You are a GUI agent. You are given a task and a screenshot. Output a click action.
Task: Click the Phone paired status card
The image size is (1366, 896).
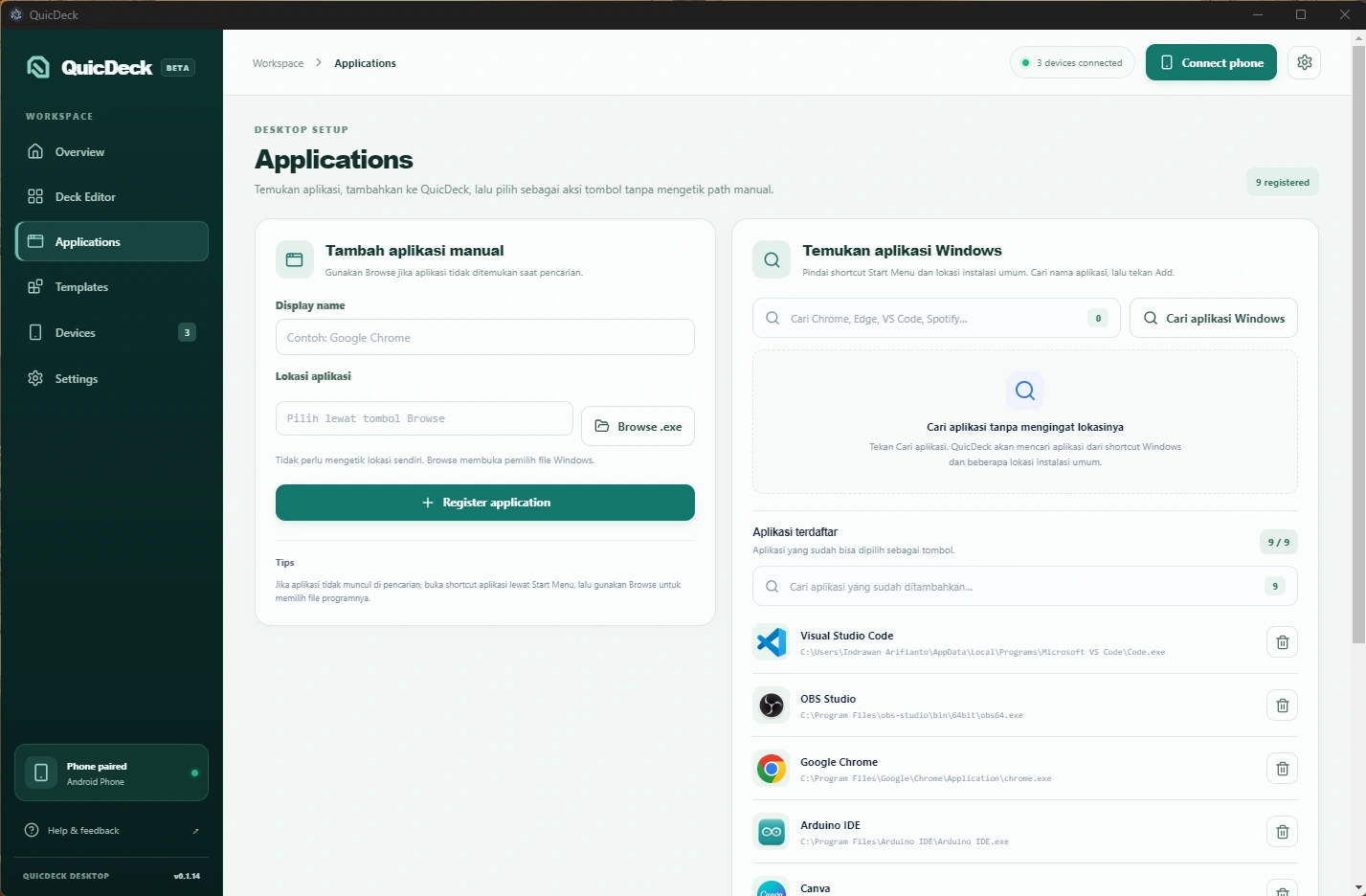(x=112, y=773)
